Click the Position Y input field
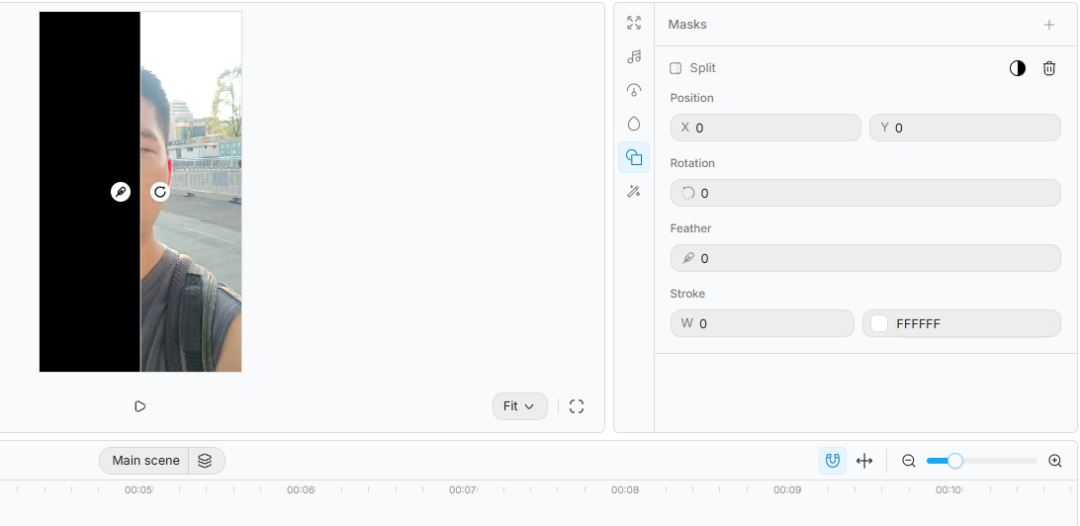 (964, 127)
